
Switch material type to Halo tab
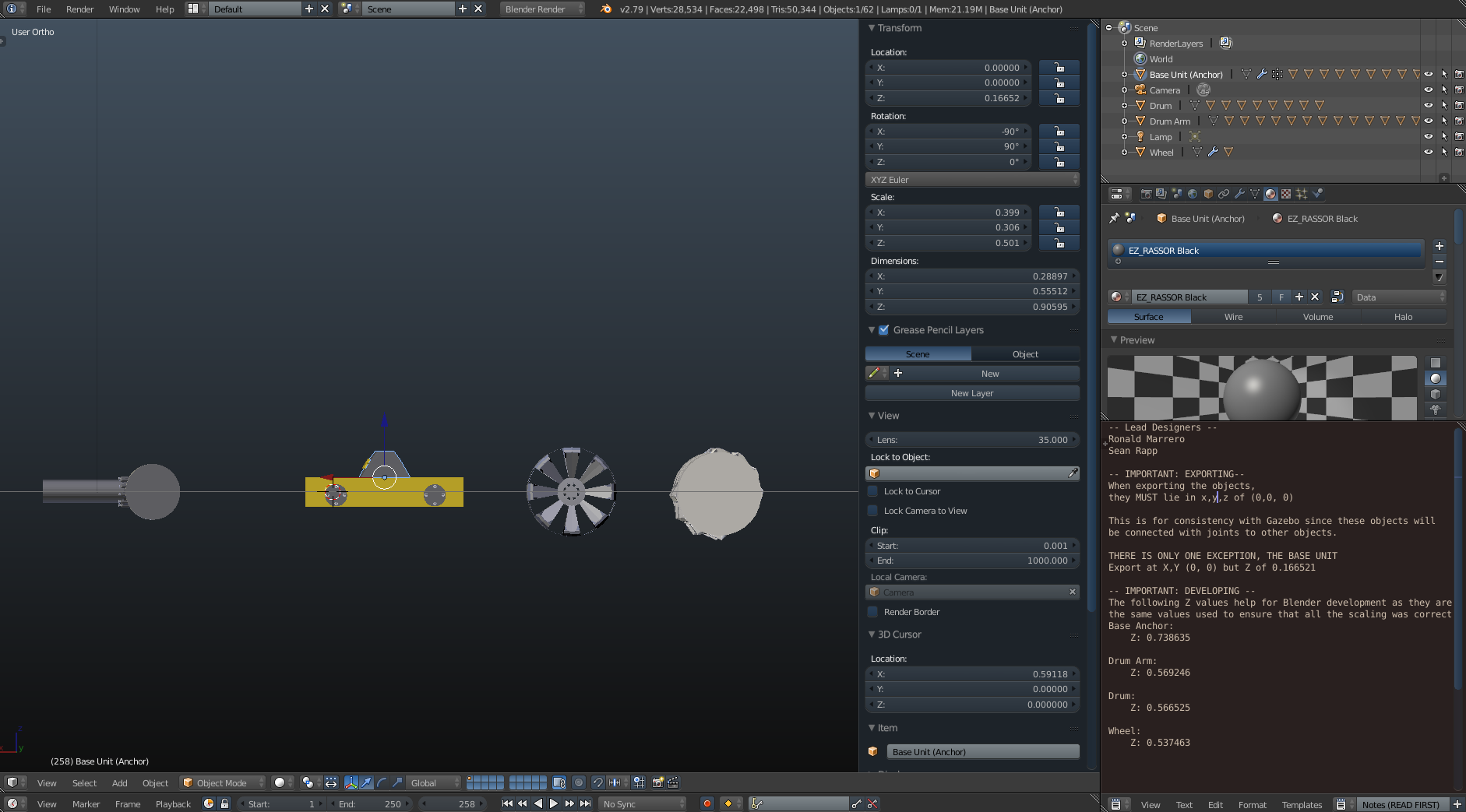(1403, 317)
